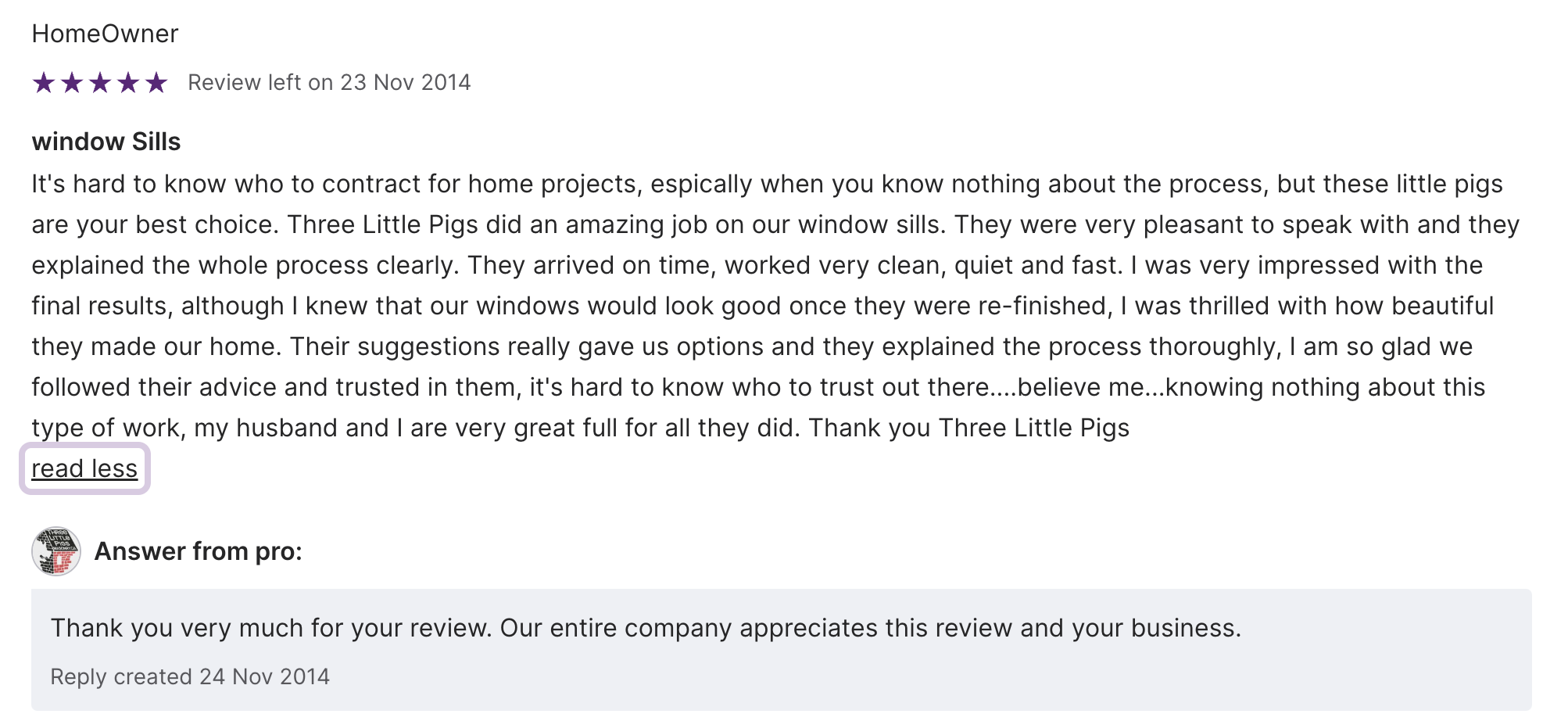Click the first purple rating star

pyautogui.click(x=44, y=82)
